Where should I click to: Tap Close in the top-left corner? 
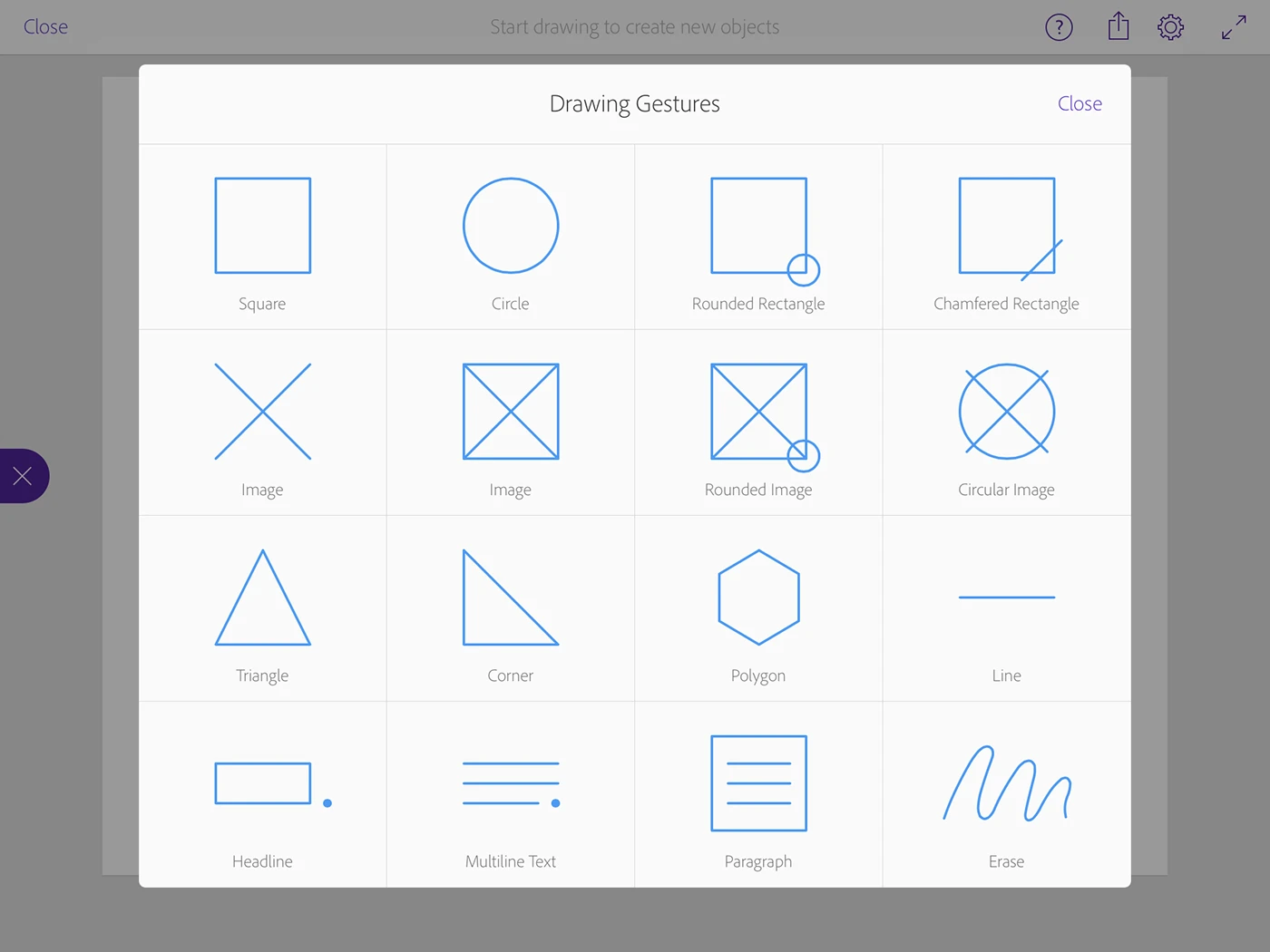click(x=45, y=27)
